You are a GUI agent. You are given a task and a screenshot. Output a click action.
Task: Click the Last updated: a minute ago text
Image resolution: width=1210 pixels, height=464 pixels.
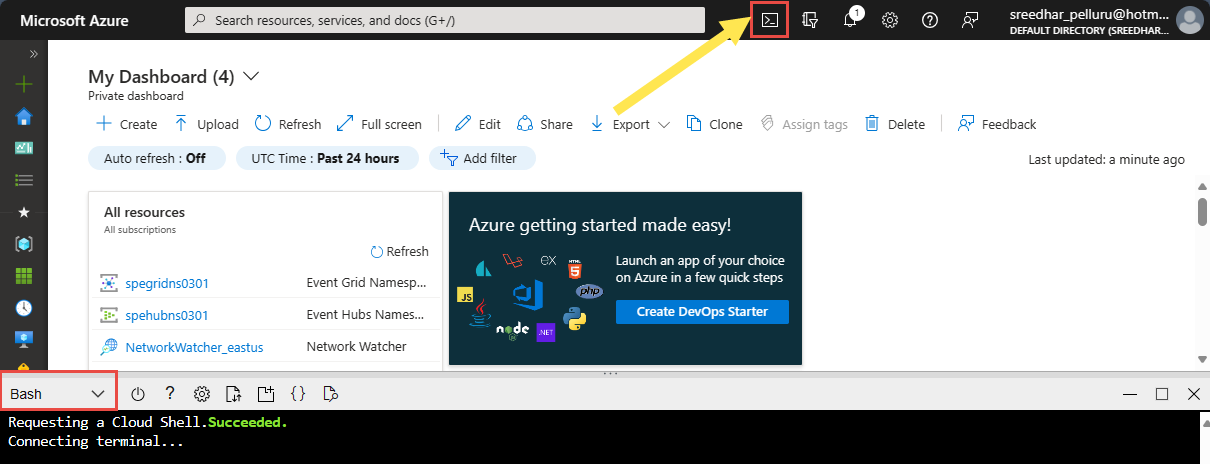pyautogui.click(x=1106, y=159)
